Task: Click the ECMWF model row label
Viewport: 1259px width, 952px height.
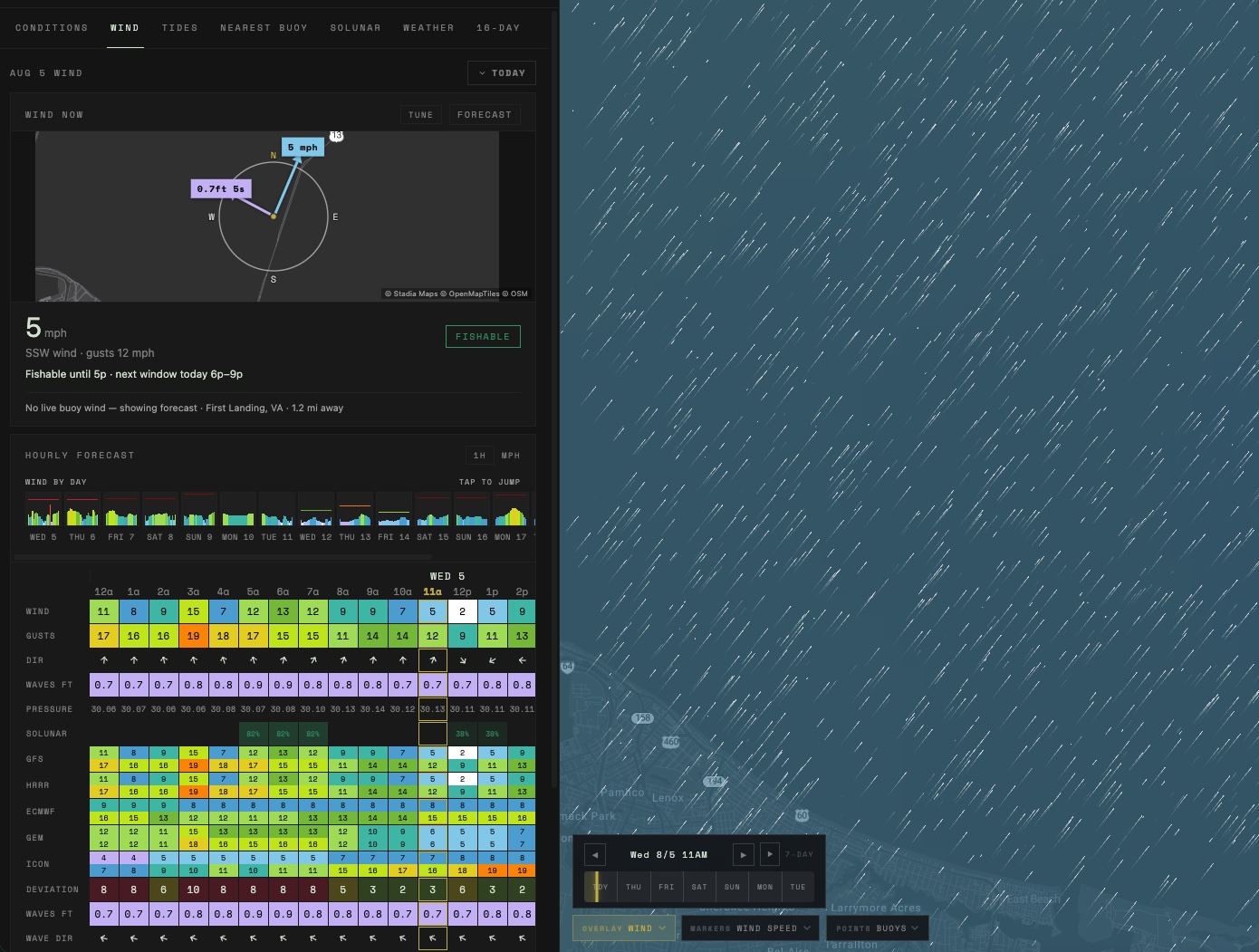Action: coord(41,812)
